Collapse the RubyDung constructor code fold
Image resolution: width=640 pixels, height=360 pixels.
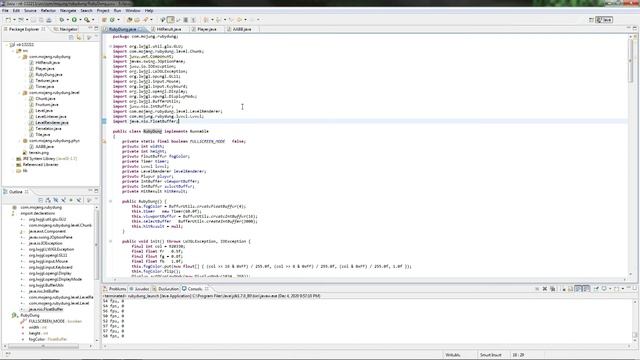pyautogui.click(x=110, y=201)
